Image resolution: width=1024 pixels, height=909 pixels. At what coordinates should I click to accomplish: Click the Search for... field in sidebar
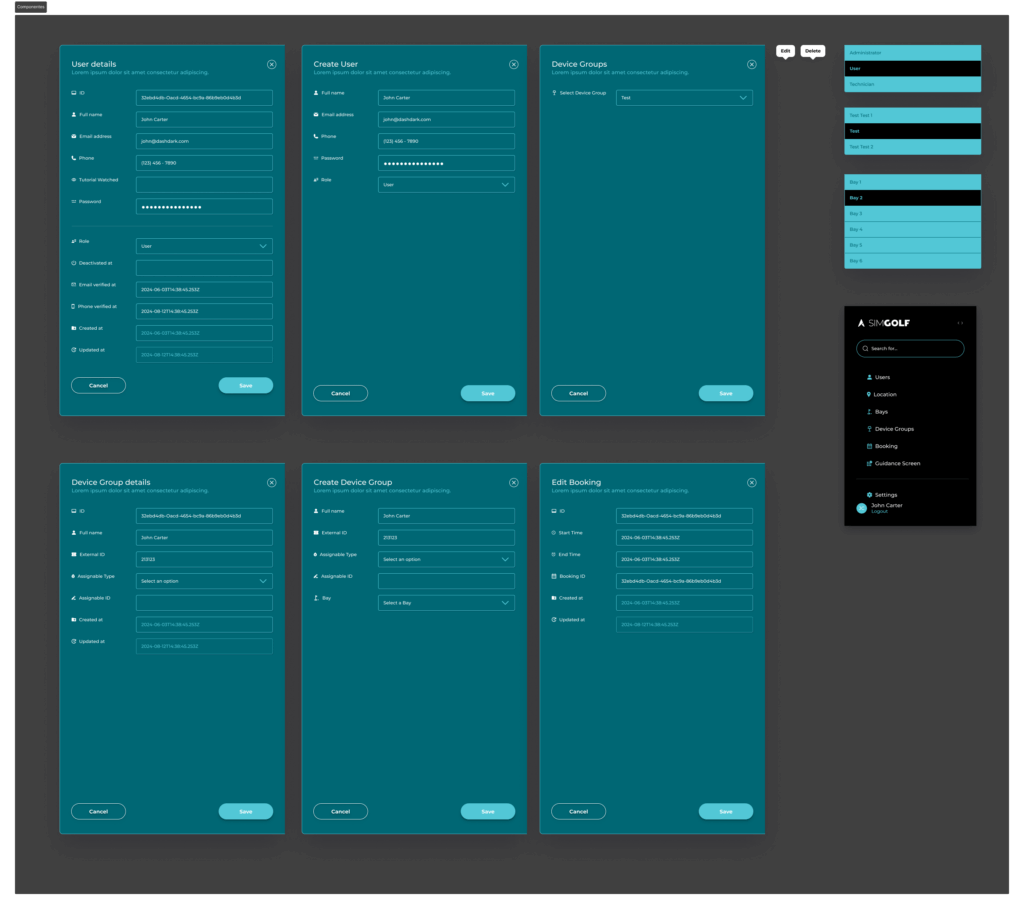[912, 349]
